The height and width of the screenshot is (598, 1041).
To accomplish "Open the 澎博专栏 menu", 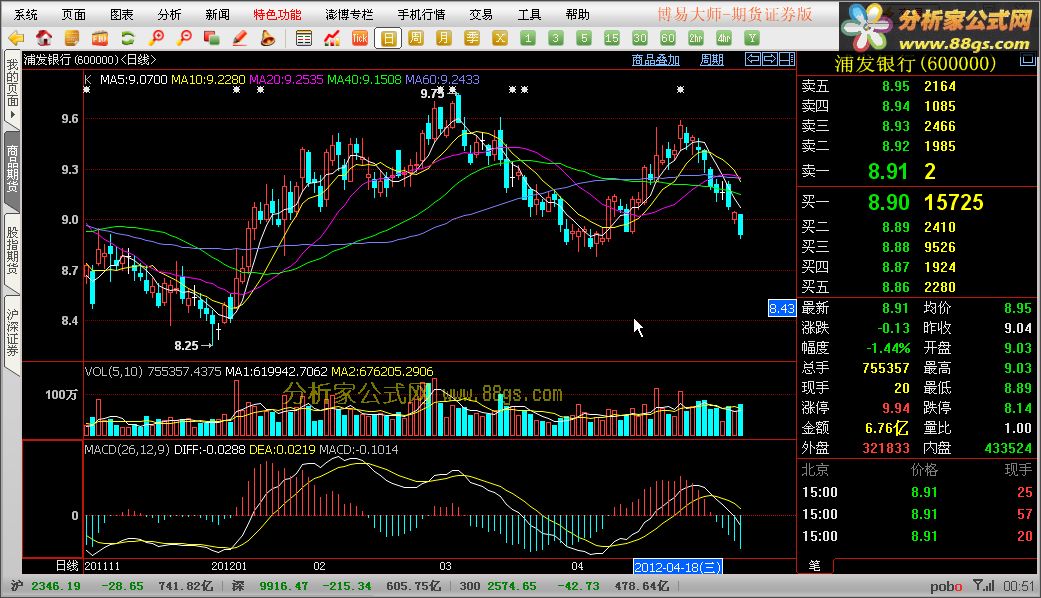I will [349, 14].
